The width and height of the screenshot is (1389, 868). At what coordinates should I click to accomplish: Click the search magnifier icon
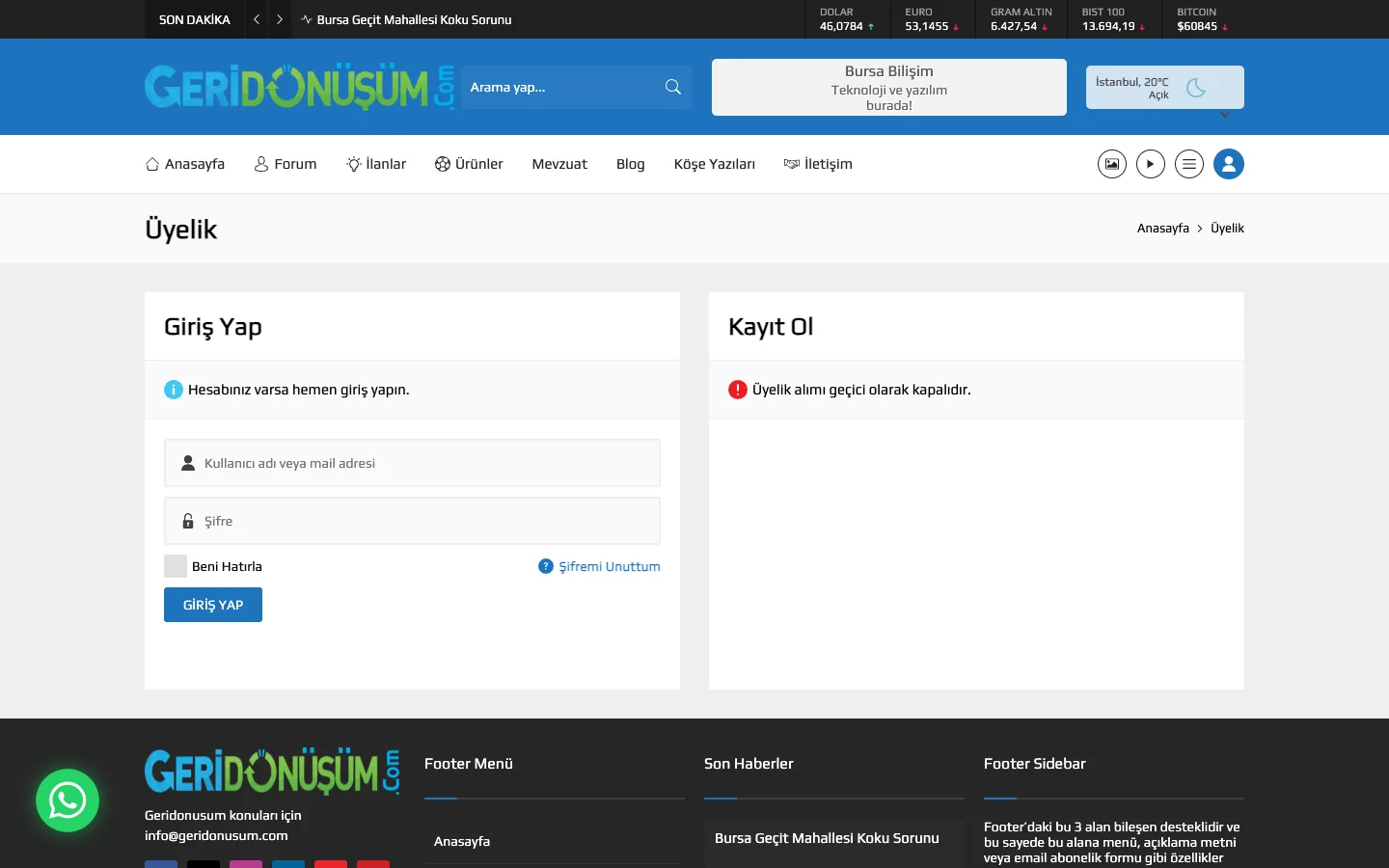[x=673, y=87]
